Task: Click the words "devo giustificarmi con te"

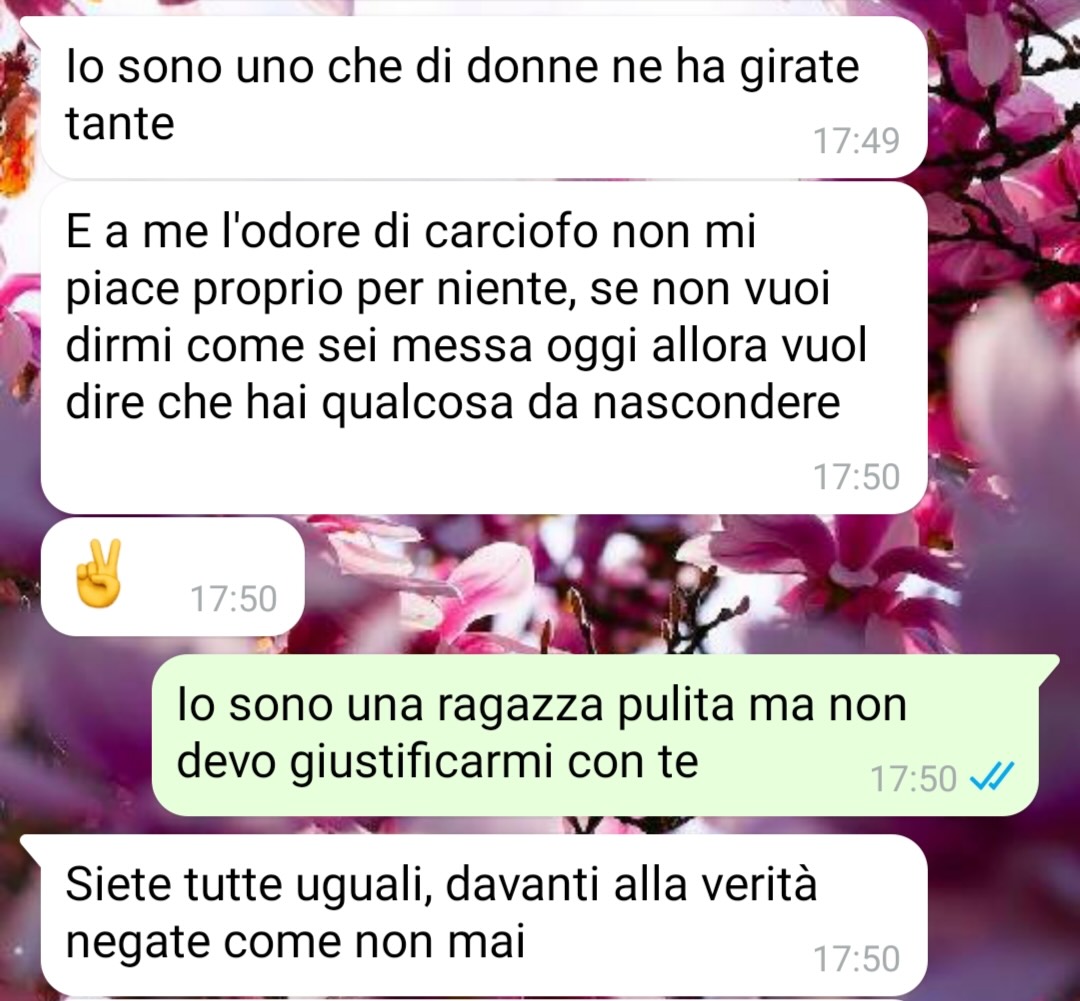Action: tap(438, 762)
